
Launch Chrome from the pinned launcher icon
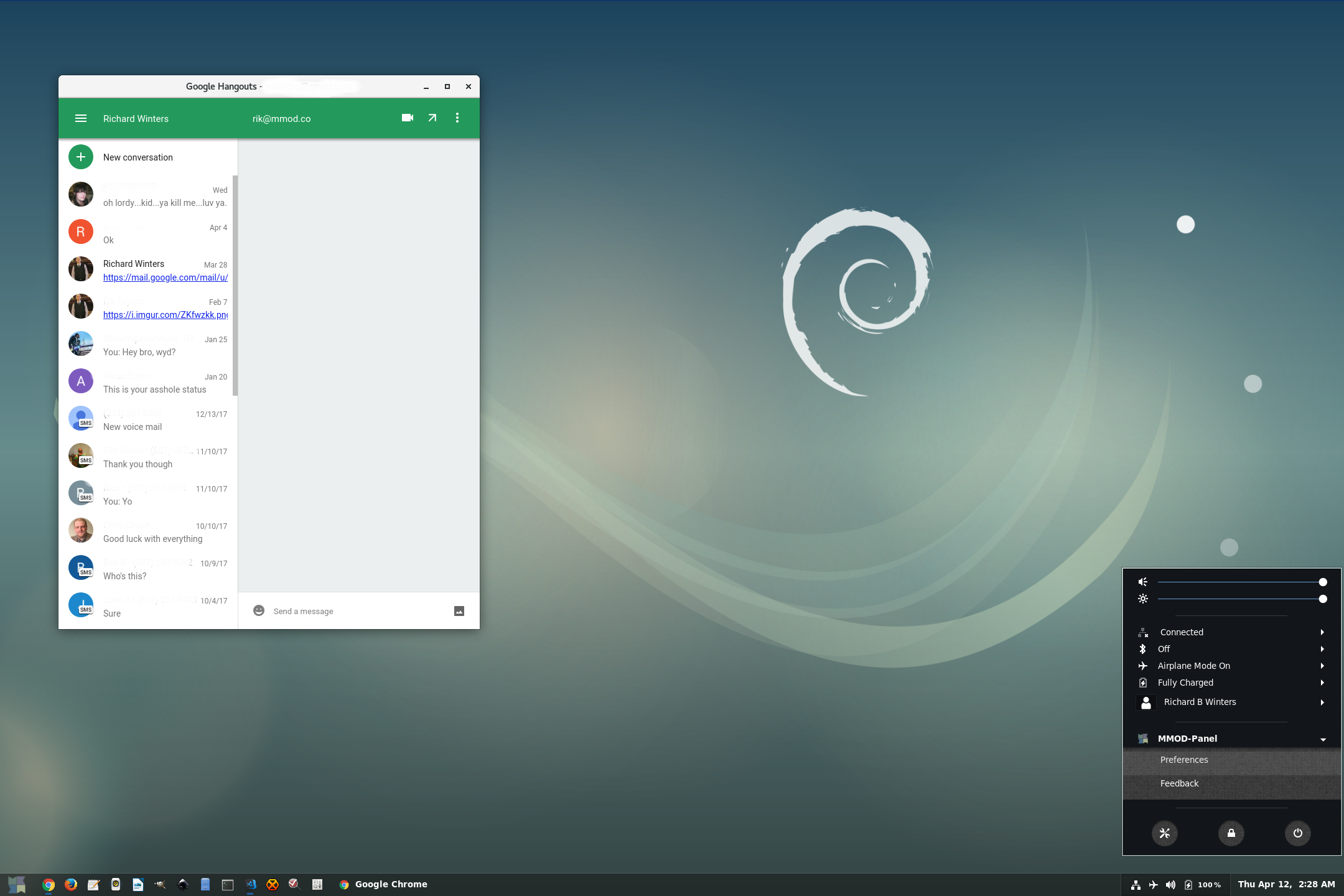pyautogui.click(x=49, y=884)
